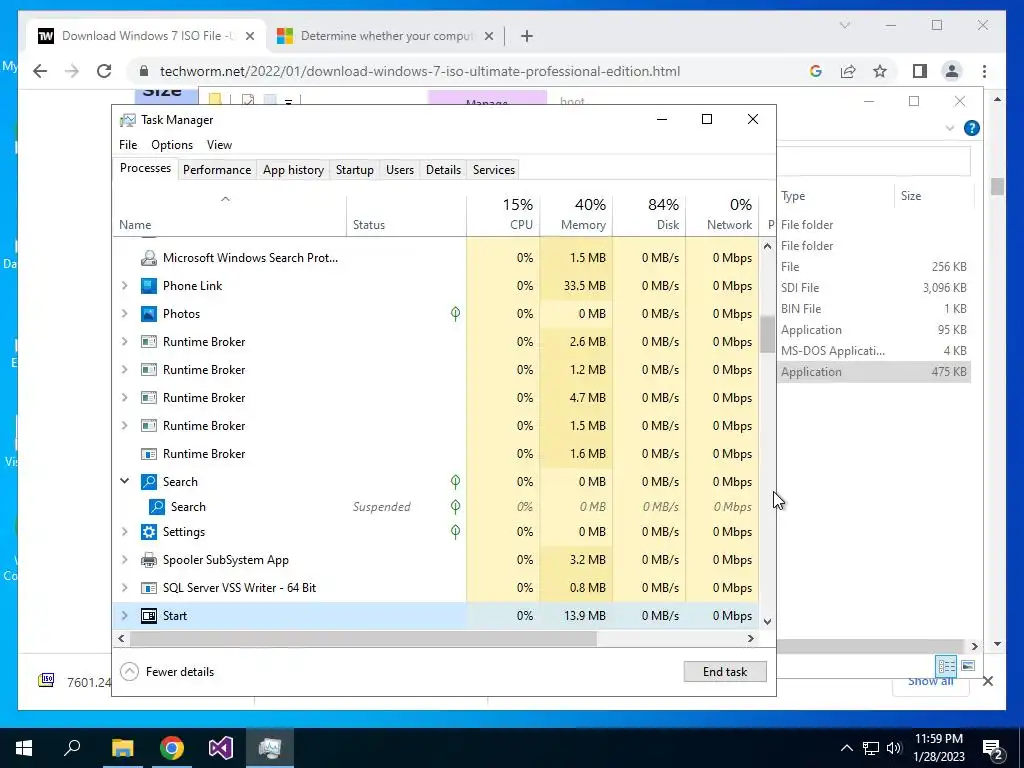The image size is (1024, 768).
Task: Click the Task Manager taskbar icon
Action: coord(270,748)
